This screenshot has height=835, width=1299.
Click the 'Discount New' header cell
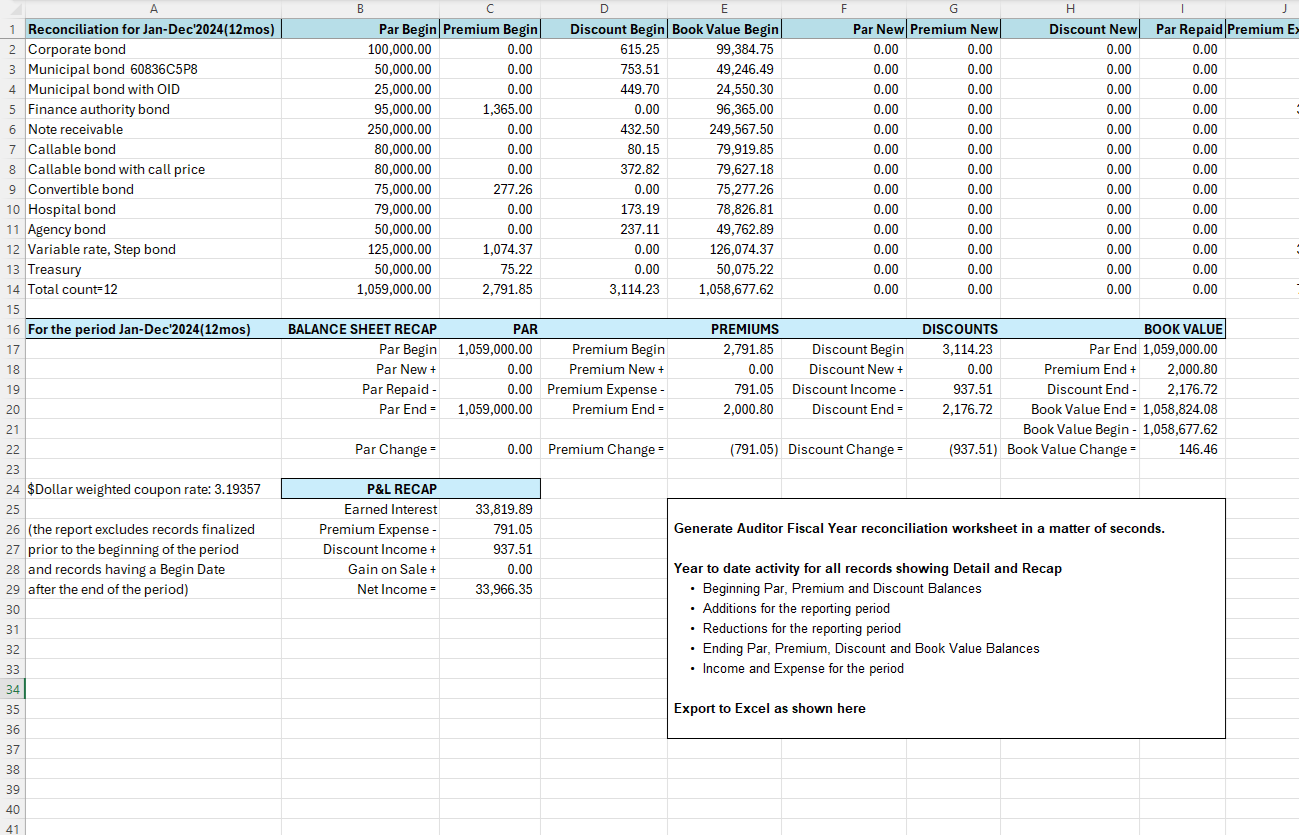(1070, 29)
